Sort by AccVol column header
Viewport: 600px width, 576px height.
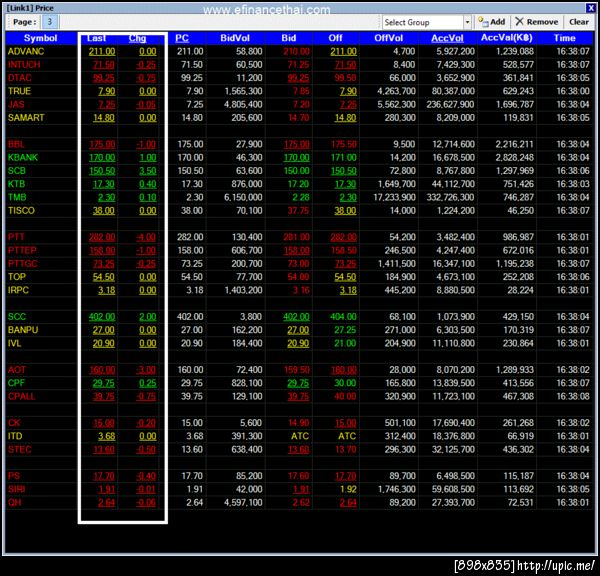click(x=447, y=38)
